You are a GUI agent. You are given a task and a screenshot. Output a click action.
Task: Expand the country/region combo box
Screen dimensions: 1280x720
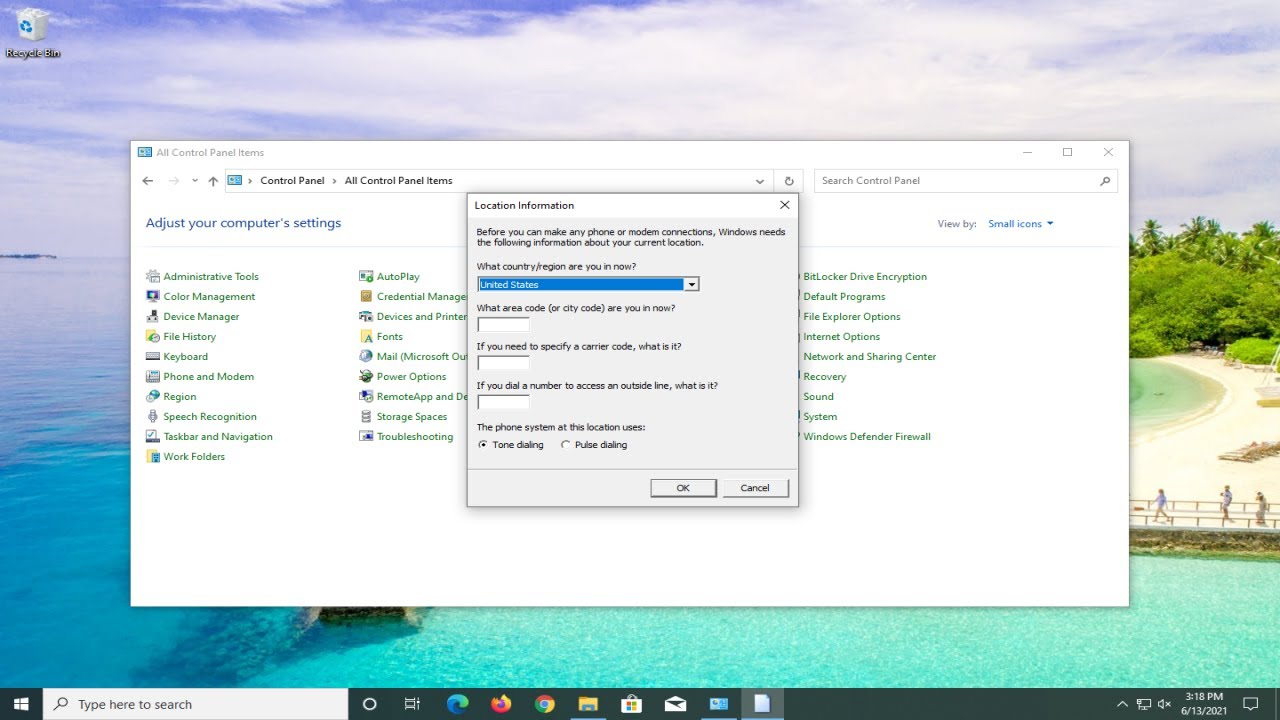tap(691, 285)
